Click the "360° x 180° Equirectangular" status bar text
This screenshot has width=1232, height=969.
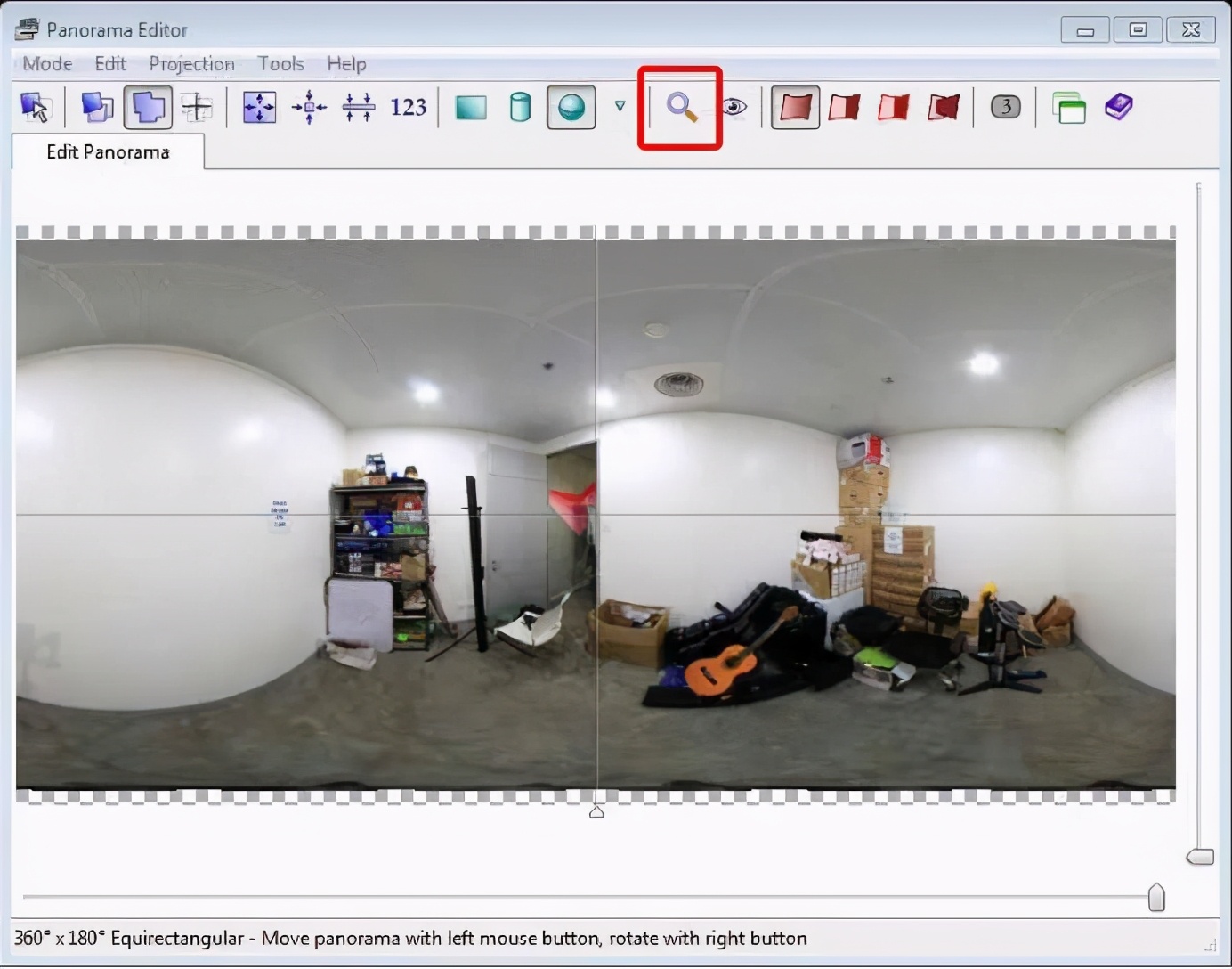(x=129, y=939)
